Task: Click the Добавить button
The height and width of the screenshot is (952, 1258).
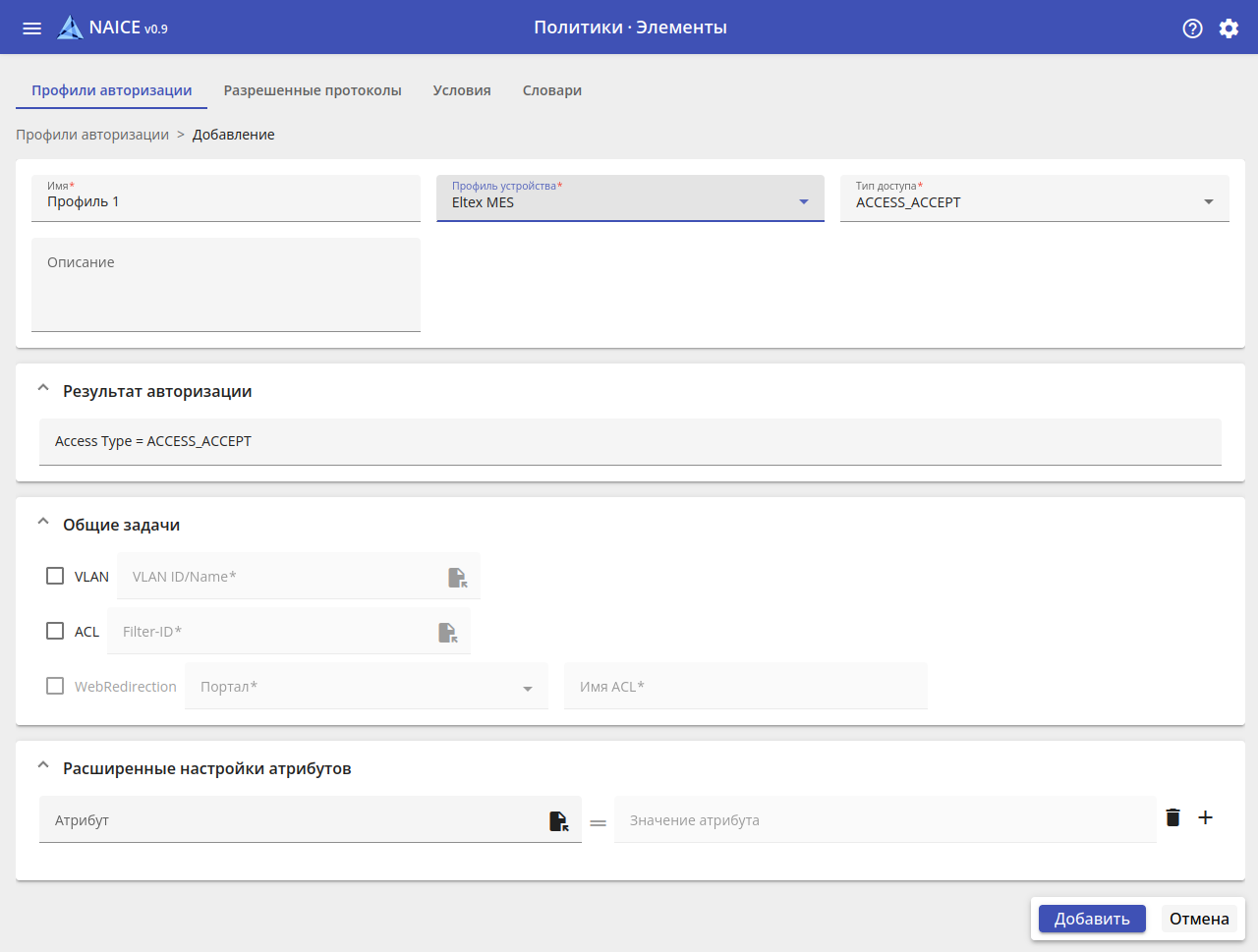Action: (x=1092, y=919)
